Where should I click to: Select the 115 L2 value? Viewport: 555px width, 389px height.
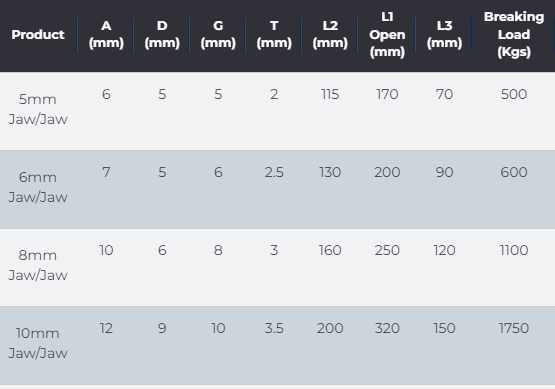330,94
